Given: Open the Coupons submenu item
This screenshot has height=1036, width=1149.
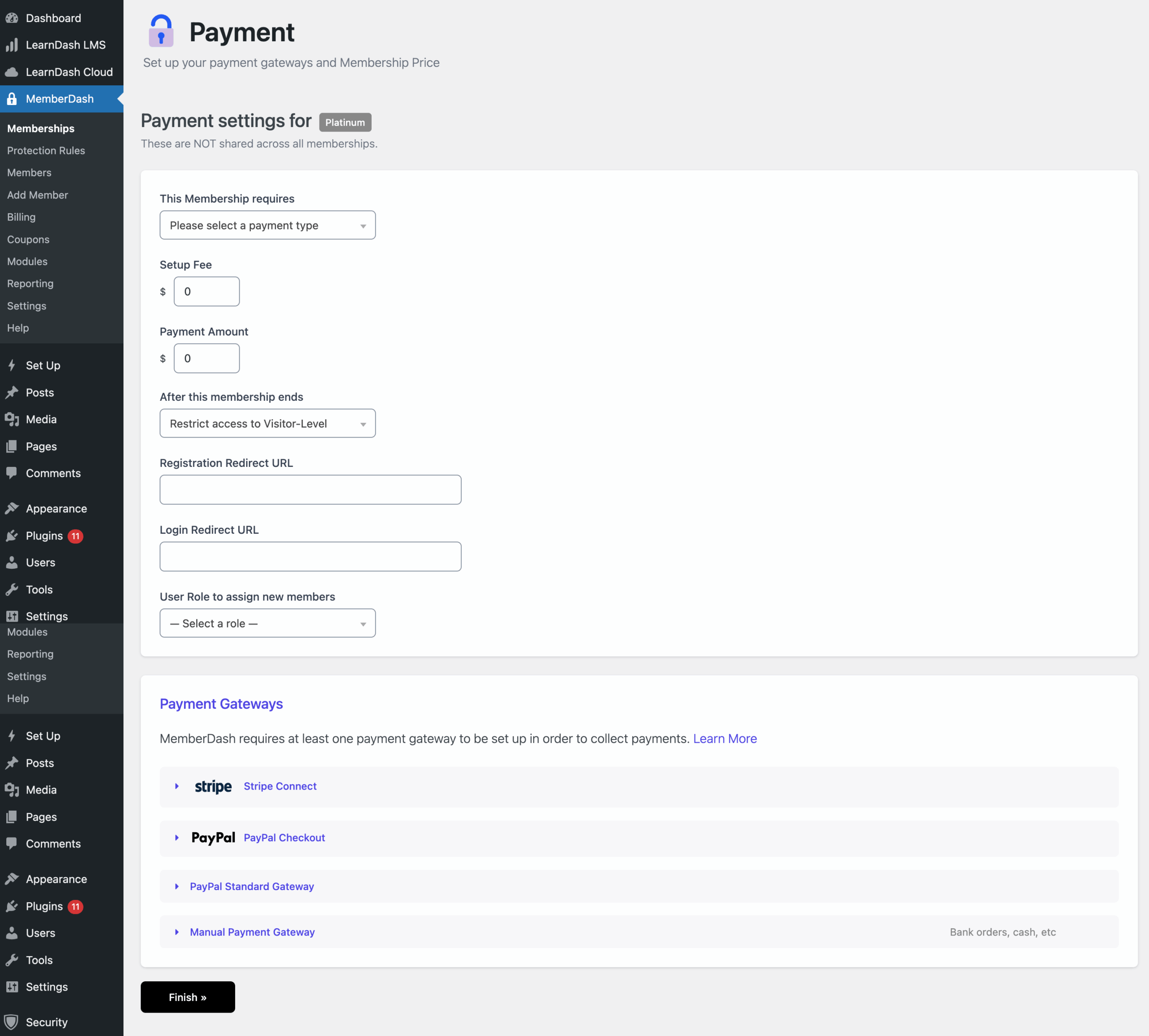Looking at the screenshot, I should coord(28,240).
